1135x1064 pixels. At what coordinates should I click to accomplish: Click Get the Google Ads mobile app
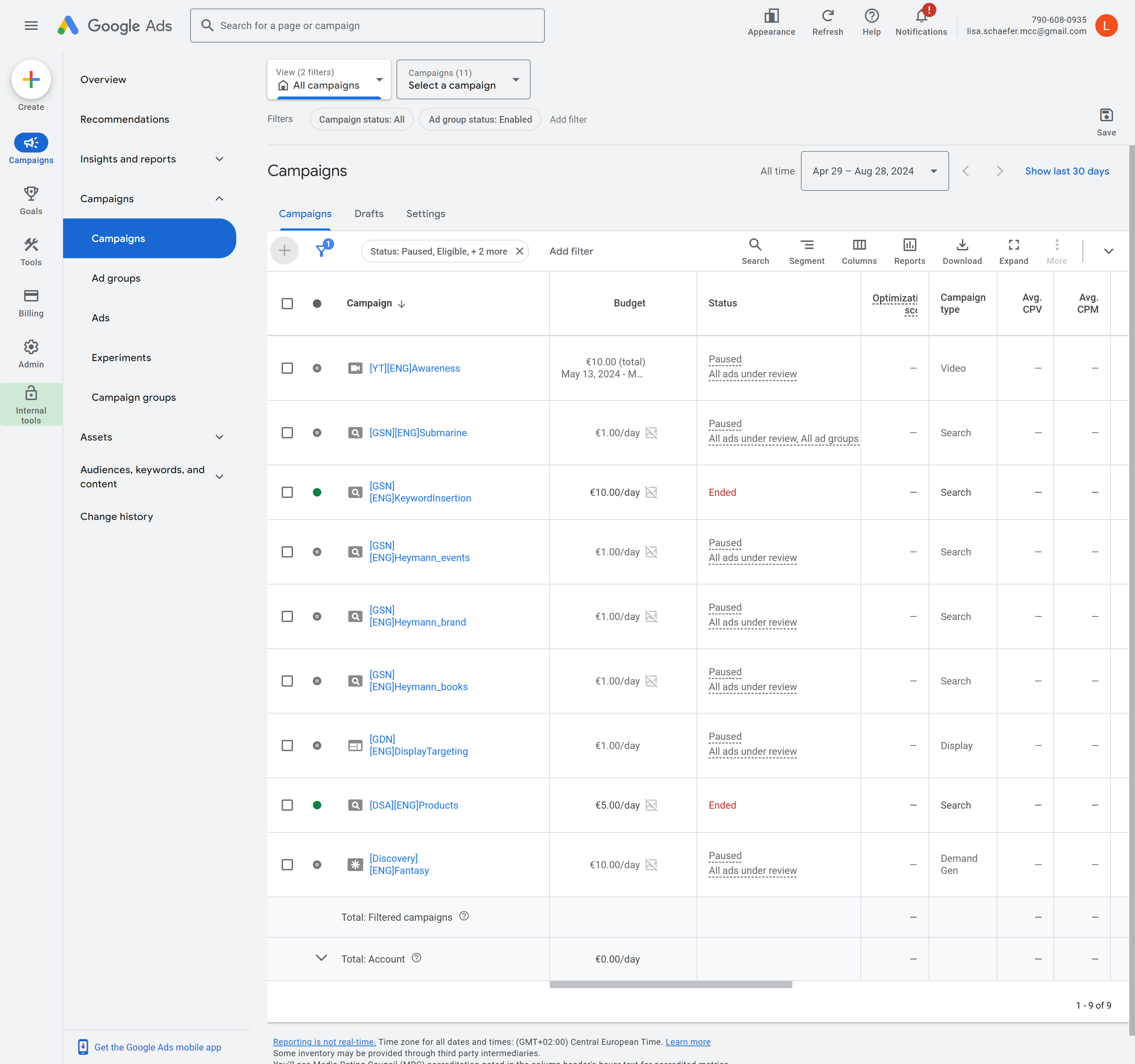click(x=157, y=1047)
